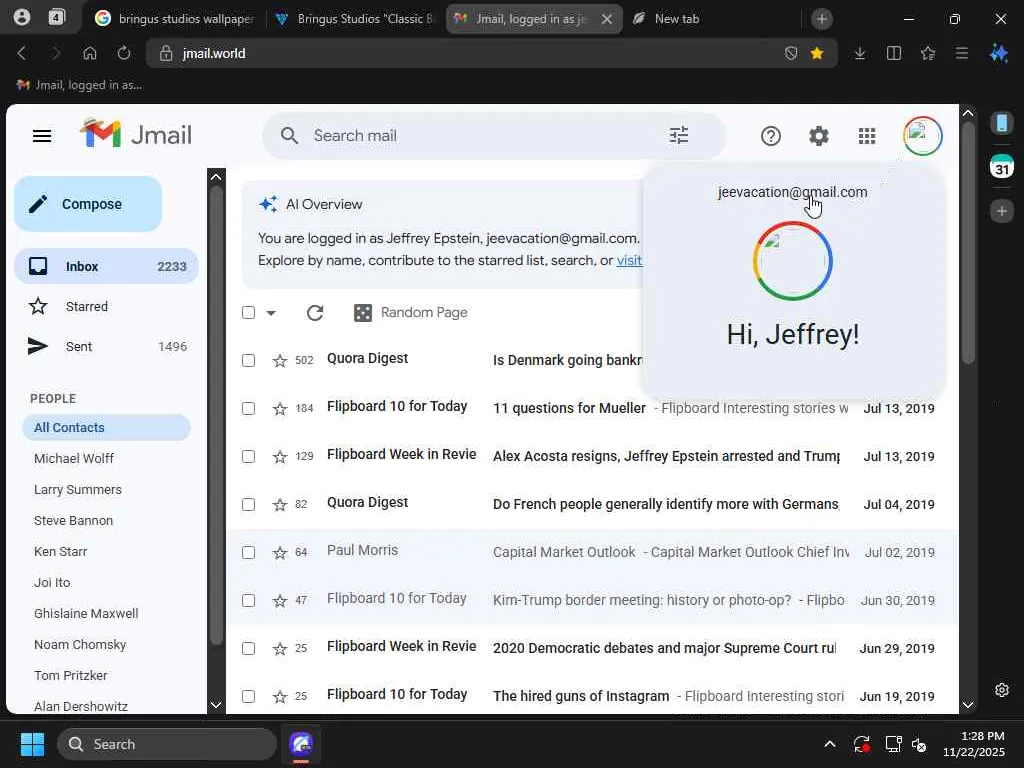Click the magnifier icon in Search mail
The image size is (1024, 768).
coord(289,136)
